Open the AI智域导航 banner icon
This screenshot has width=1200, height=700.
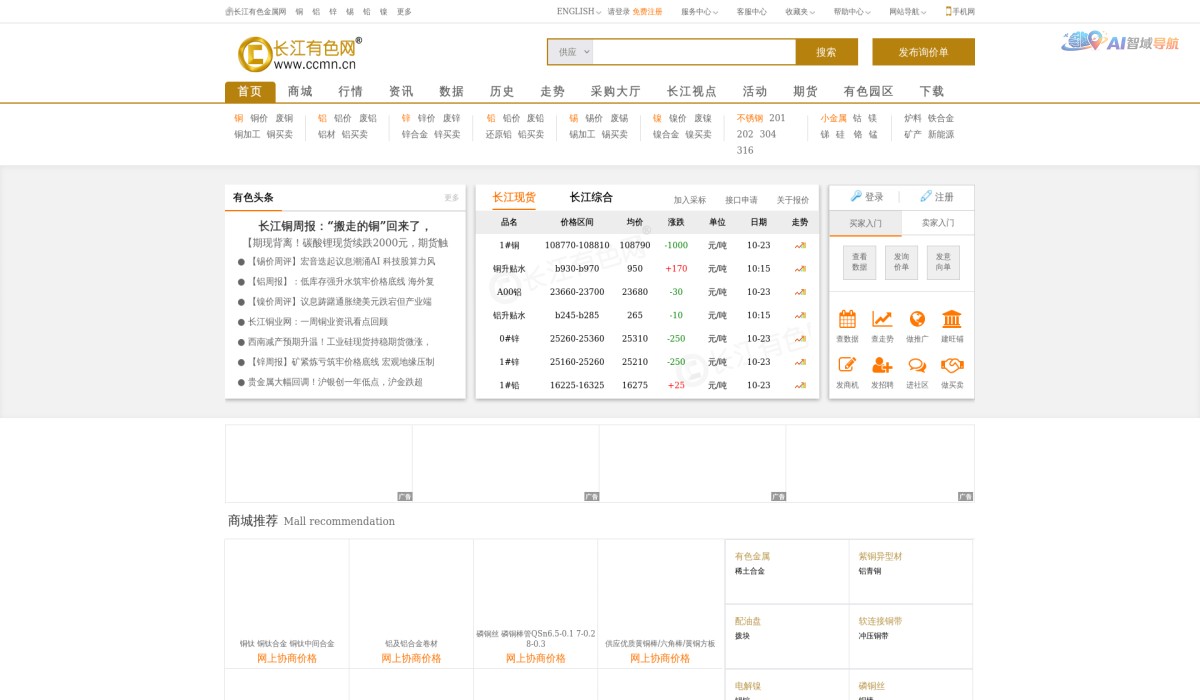(1120, 42)
